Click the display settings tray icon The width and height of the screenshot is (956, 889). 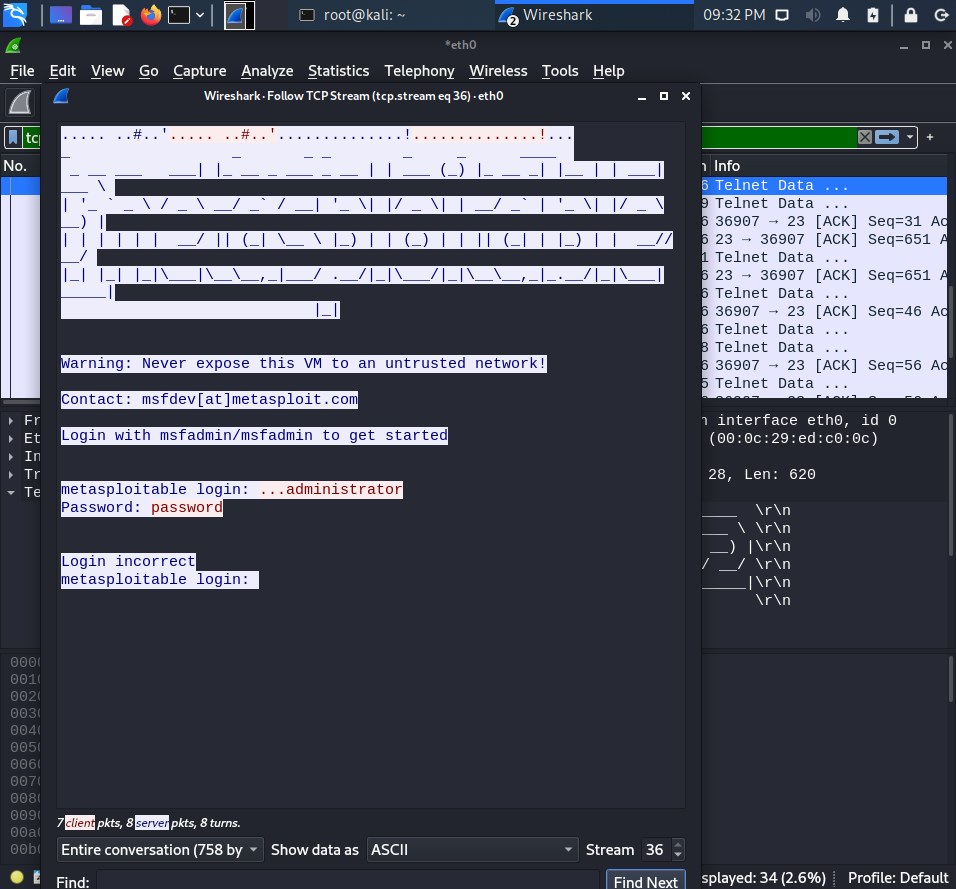coord(782,15)
